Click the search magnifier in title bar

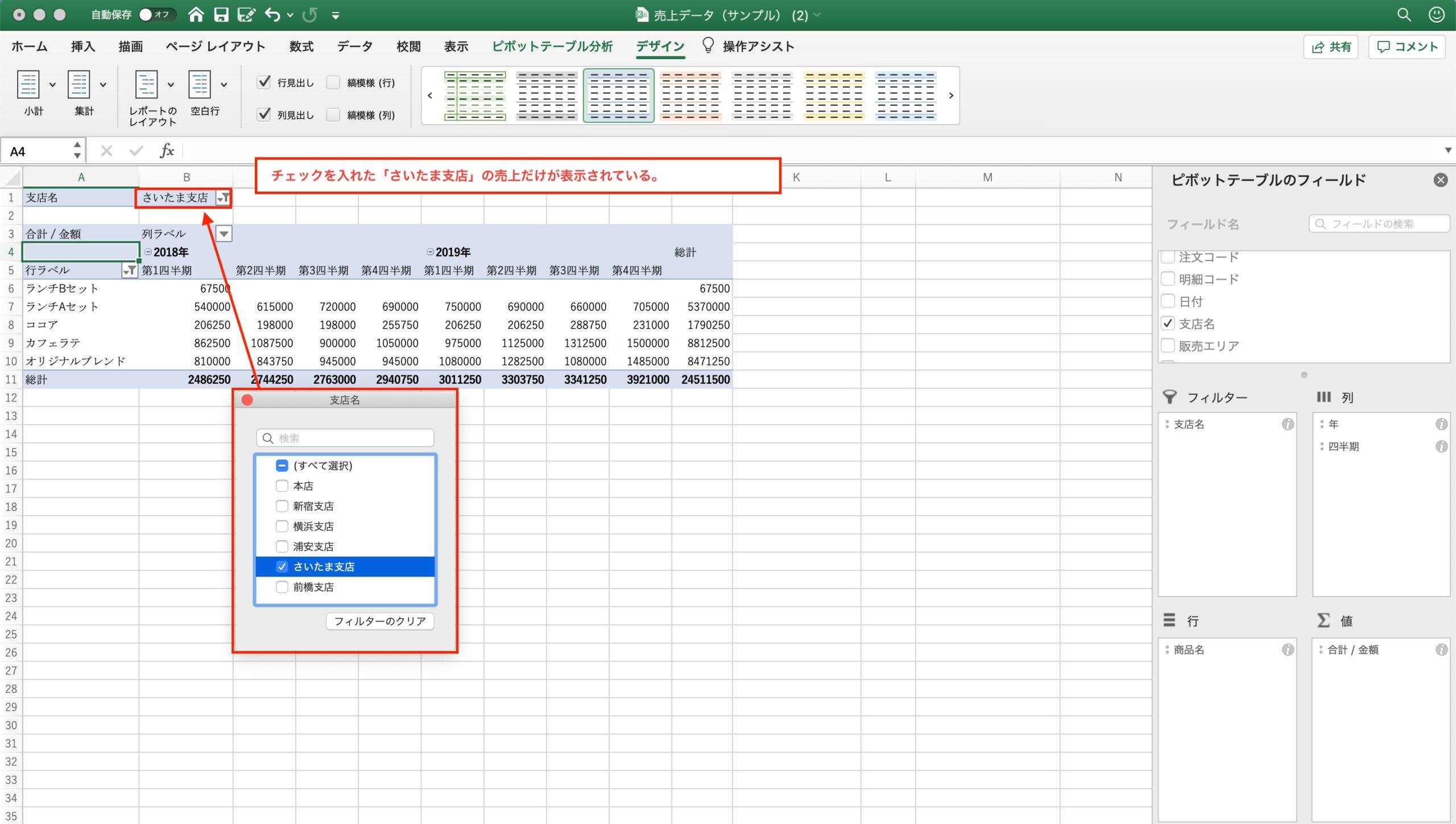1404,15
